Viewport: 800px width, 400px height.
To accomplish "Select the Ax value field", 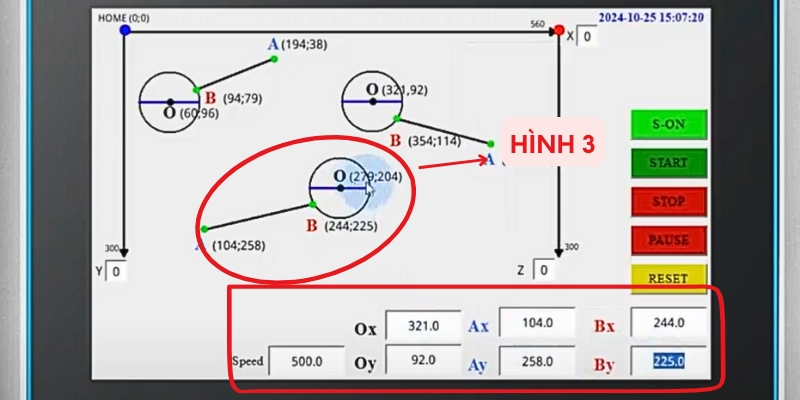I will coord(537,323).
